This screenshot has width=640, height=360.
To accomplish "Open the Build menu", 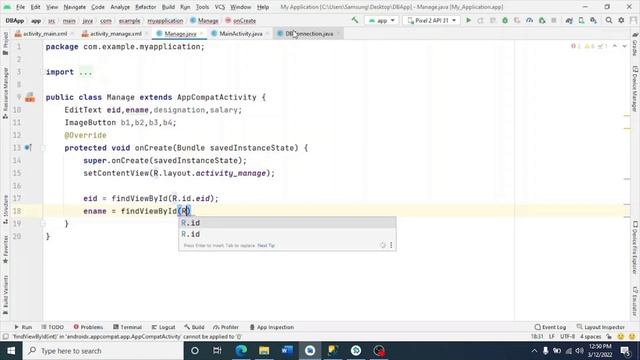I will tap(168, 7).
